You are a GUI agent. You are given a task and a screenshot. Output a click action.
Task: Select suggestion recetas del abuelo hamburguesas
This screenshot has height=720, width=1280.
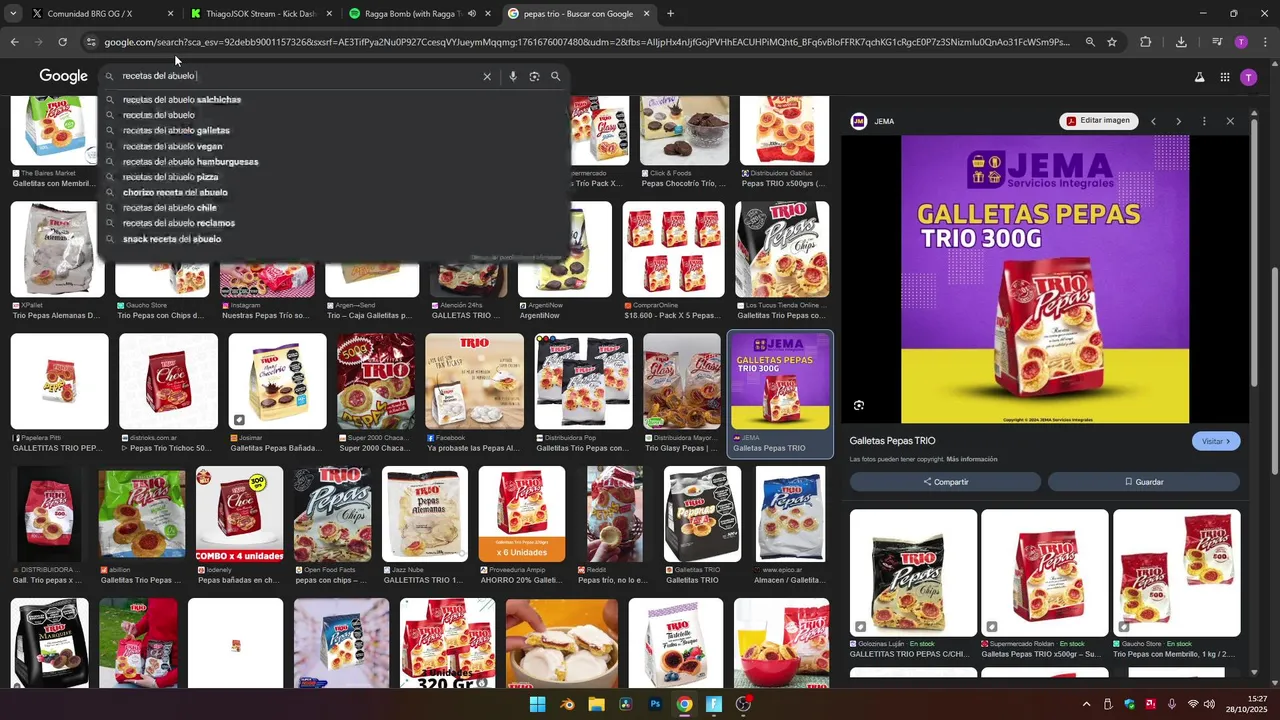(190, 162)
